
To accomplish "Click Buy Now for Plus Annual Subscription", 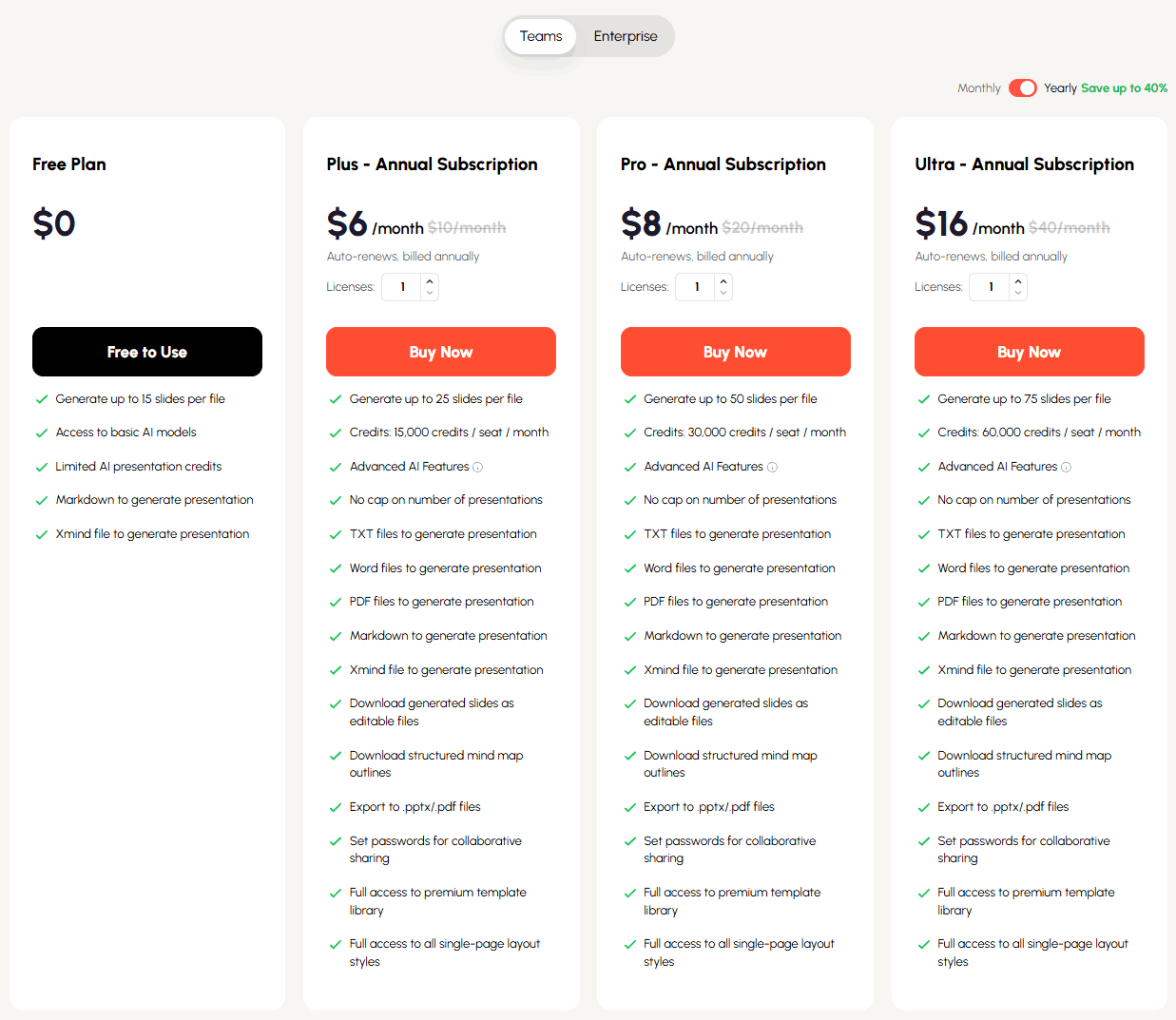I will click(x=441, y=352).
